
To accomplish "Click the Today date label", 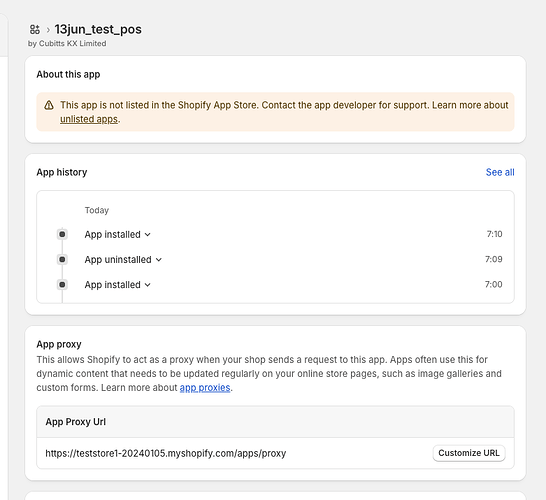I will pos(97,210).
